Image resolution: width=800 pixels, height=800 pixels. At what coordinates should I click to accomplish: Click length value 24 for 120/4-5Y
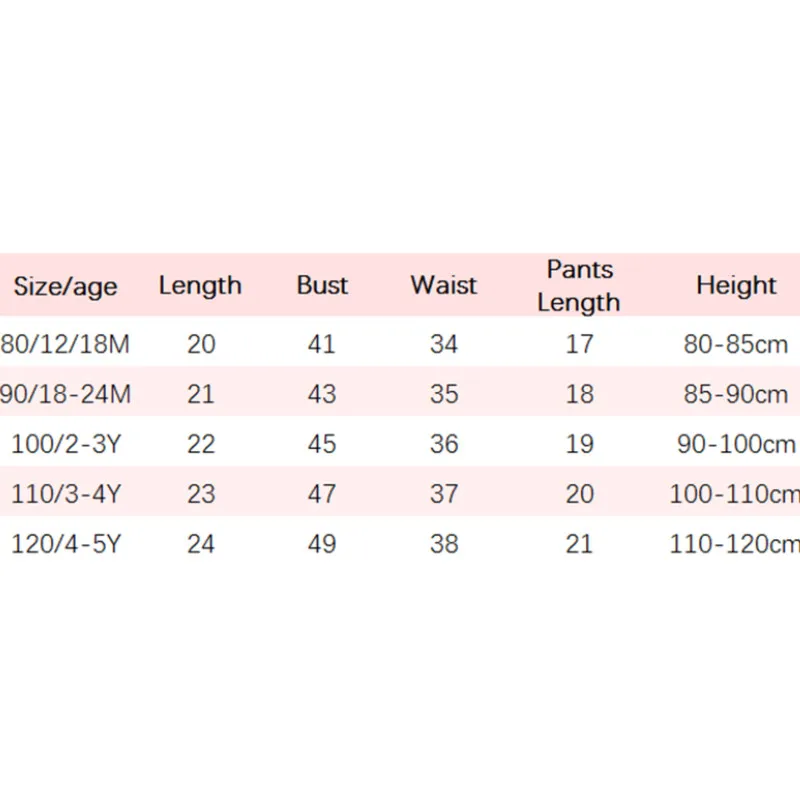[x=201, y=544]
